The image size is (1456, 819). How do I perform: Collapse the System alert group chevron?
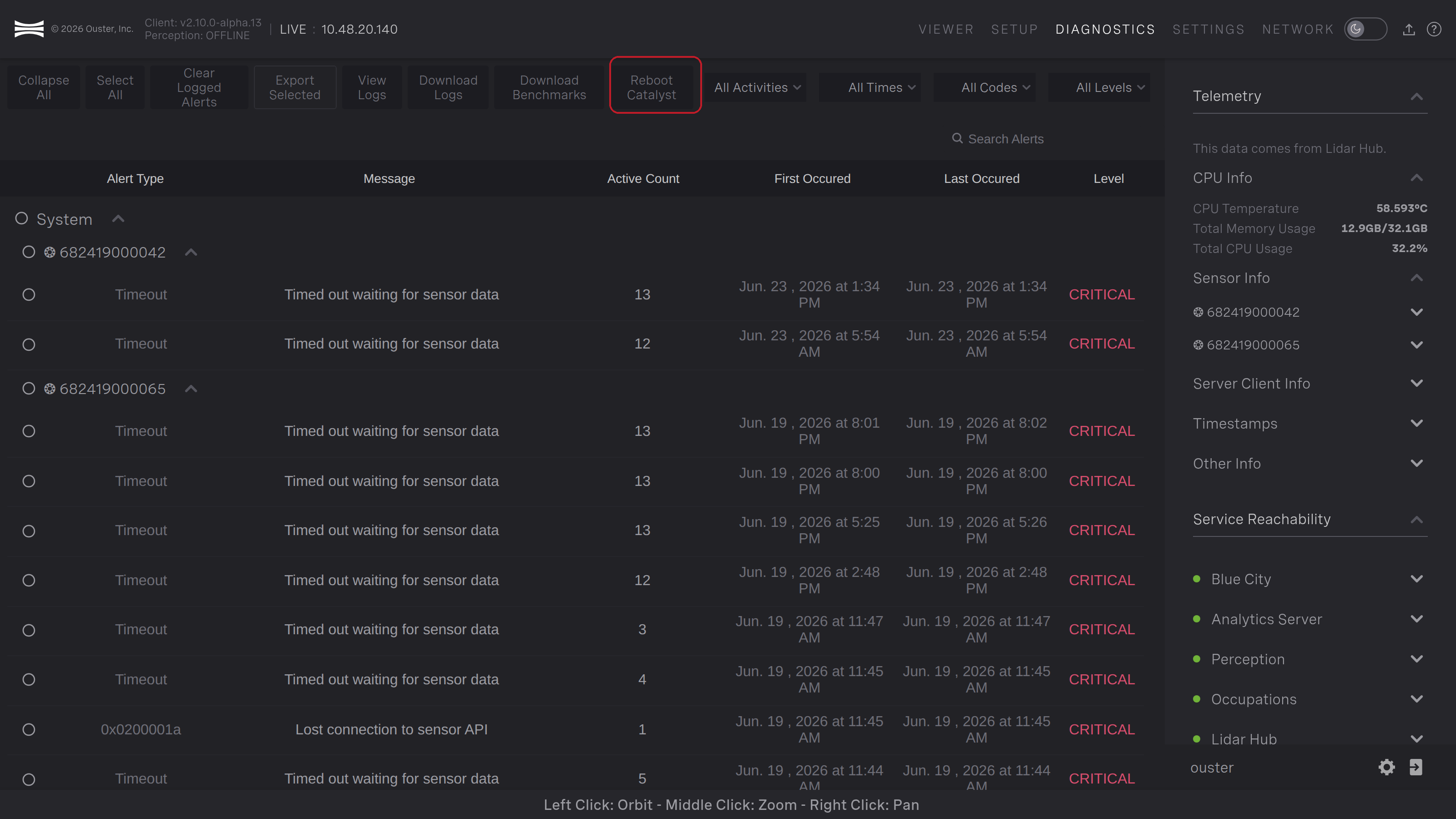click(118, 219)
